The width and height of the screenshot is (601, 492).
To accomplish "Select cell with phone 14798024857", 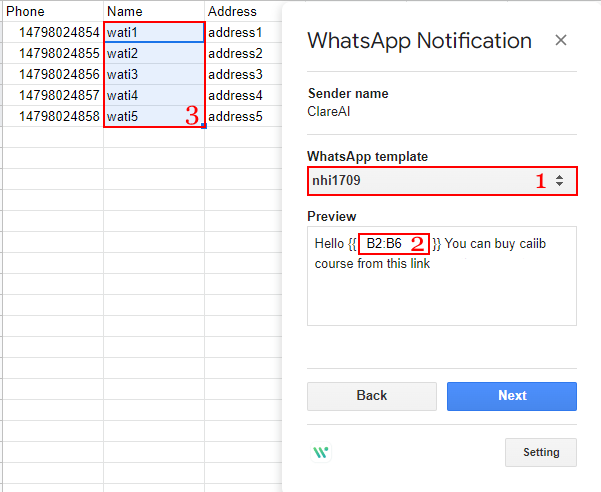I will coord(53,95).
